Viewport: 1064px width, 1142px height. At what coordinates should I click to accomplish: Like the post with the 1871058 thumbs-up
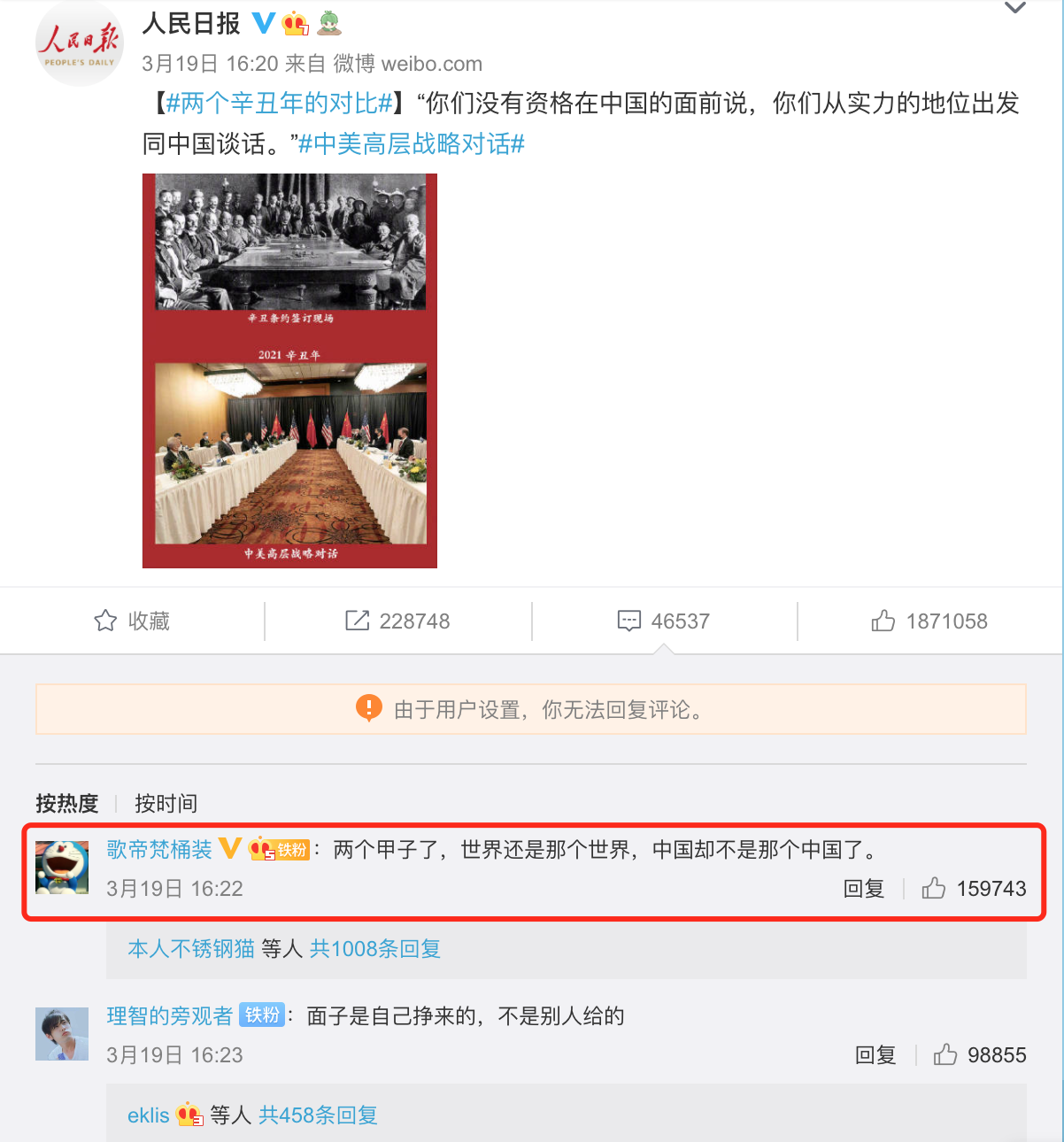(929, 621)
